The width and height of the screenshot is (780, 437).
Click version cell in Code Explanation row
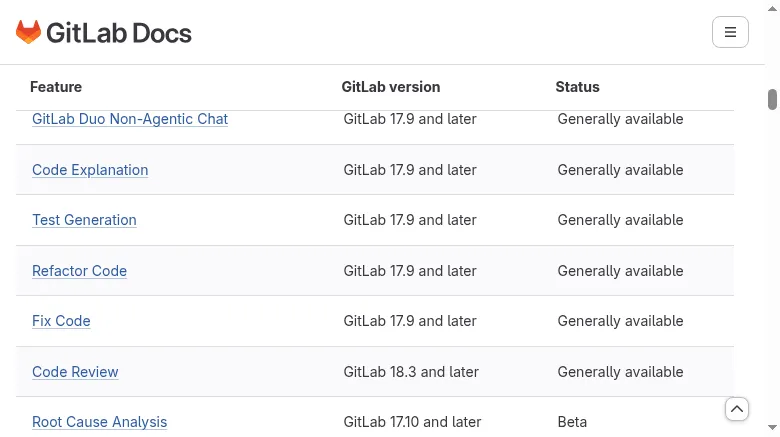[x=410, y=170]
